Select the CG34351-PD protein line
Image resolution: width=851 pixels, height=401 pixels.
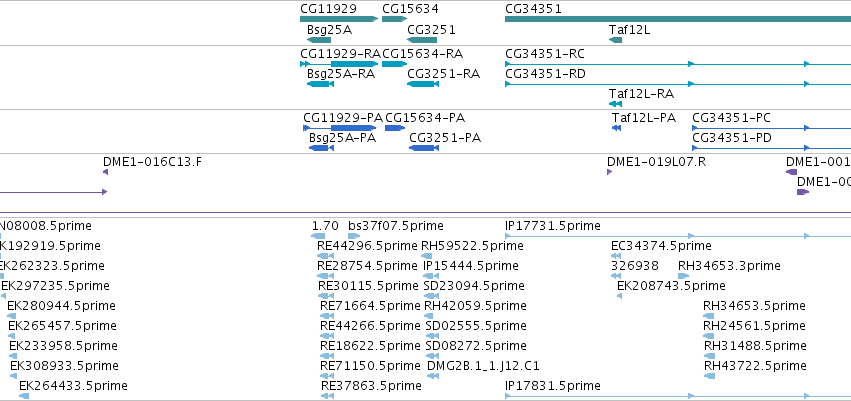771,148
